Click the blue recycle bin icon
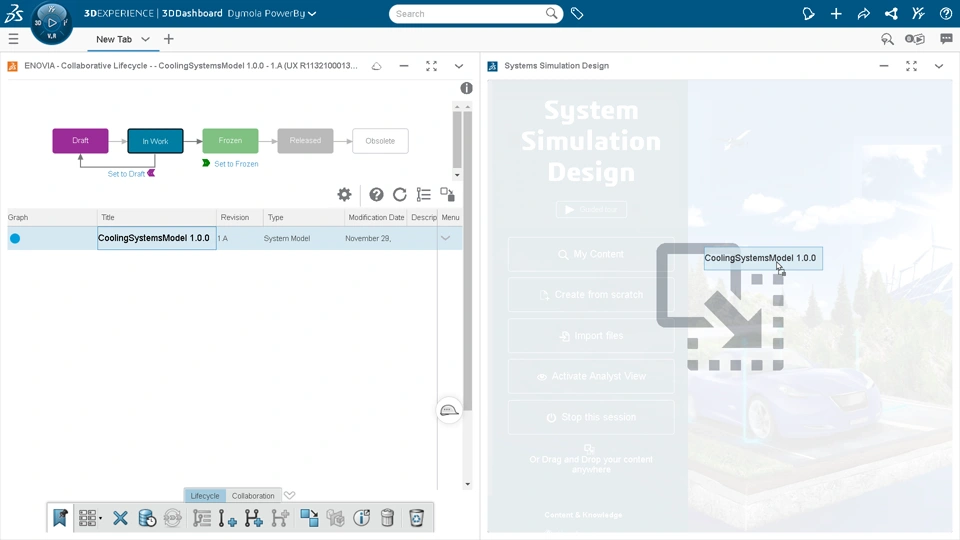Image resolution: width=960 pixels, height=540 pixels. [416, 518]
